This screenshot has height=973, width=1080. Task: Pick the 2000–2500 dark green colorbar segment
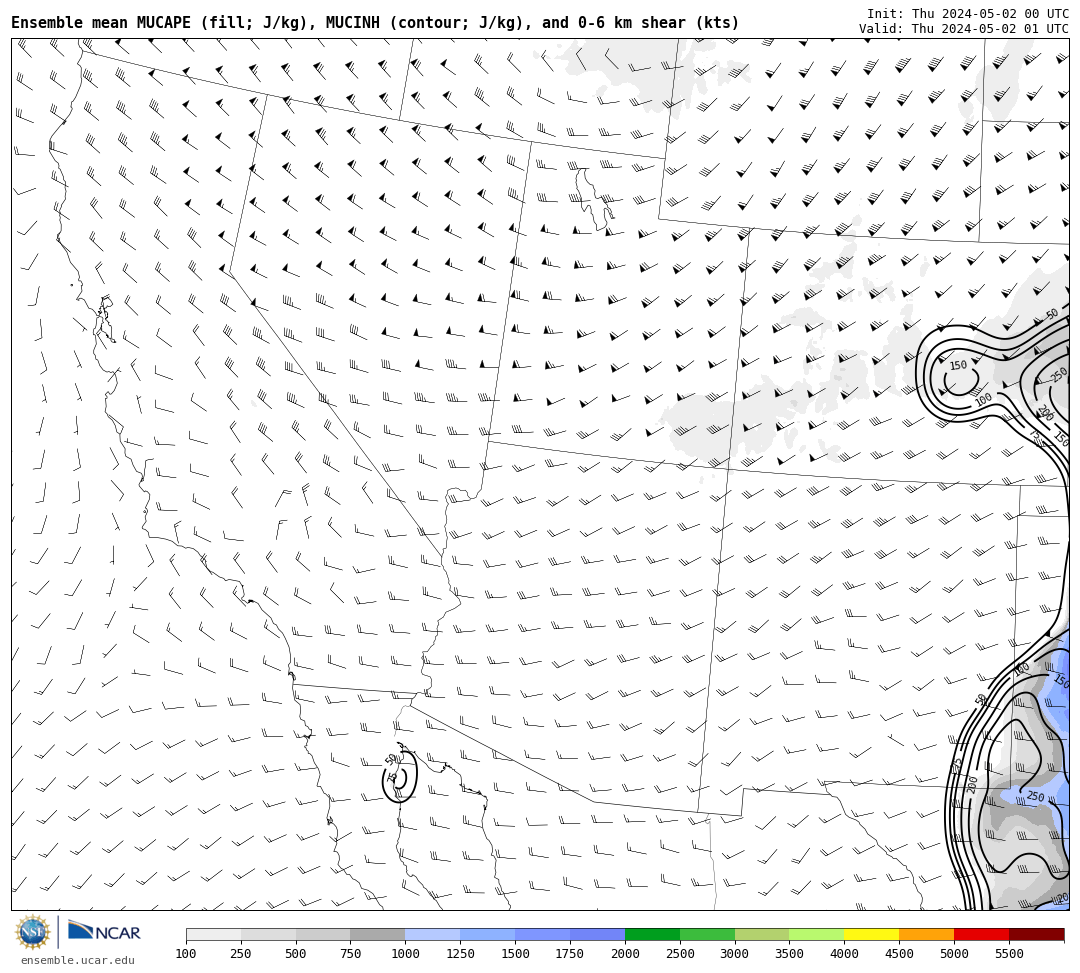click(652, 934)
